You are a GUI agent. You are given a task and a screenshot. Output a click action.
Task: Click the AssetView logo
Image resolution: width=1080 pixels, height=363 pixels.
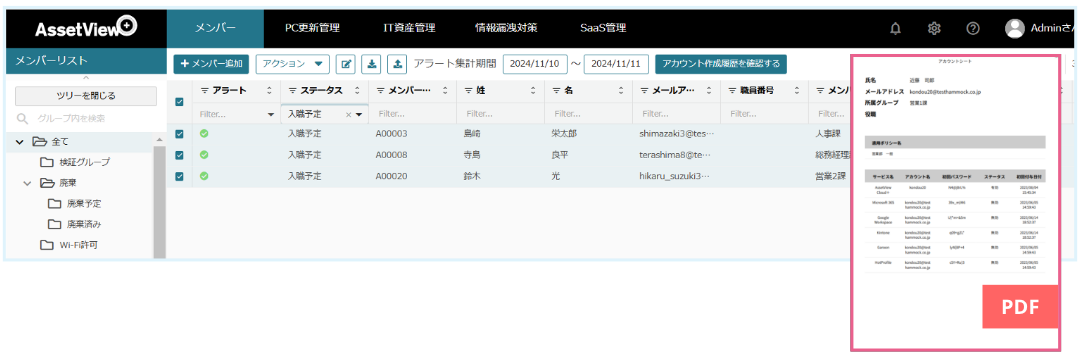pyautogui.click(x=86, y=28)
